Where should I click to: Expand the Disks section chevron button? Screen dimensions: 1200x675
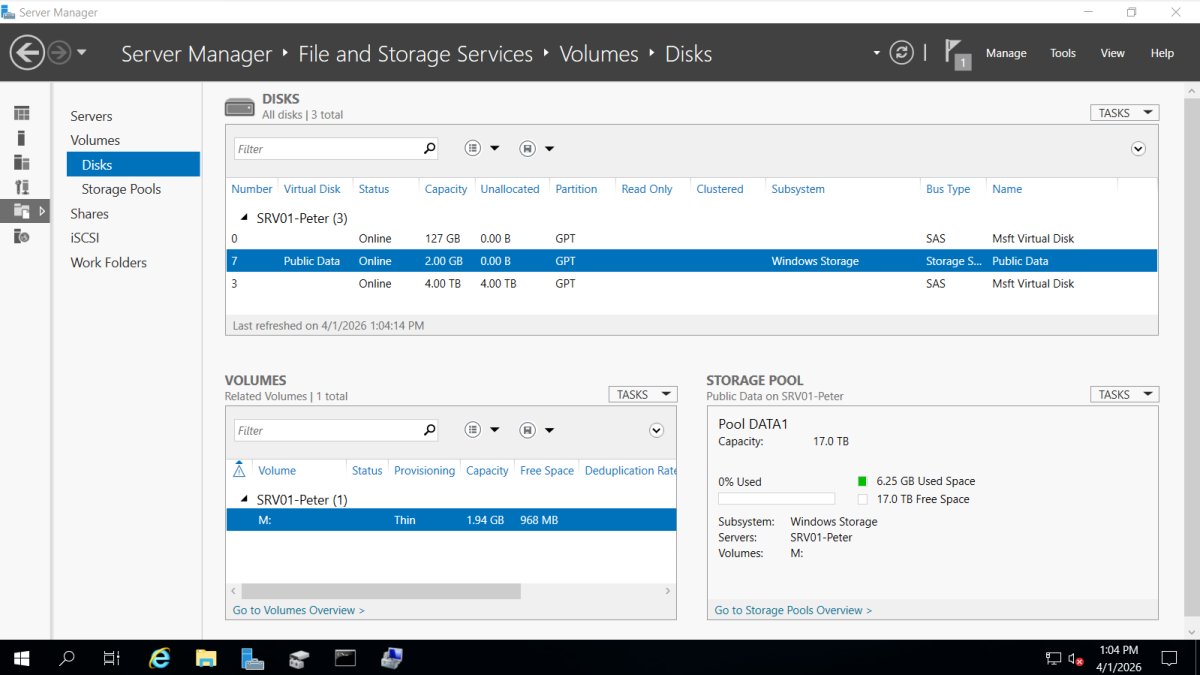[1138, 149]
